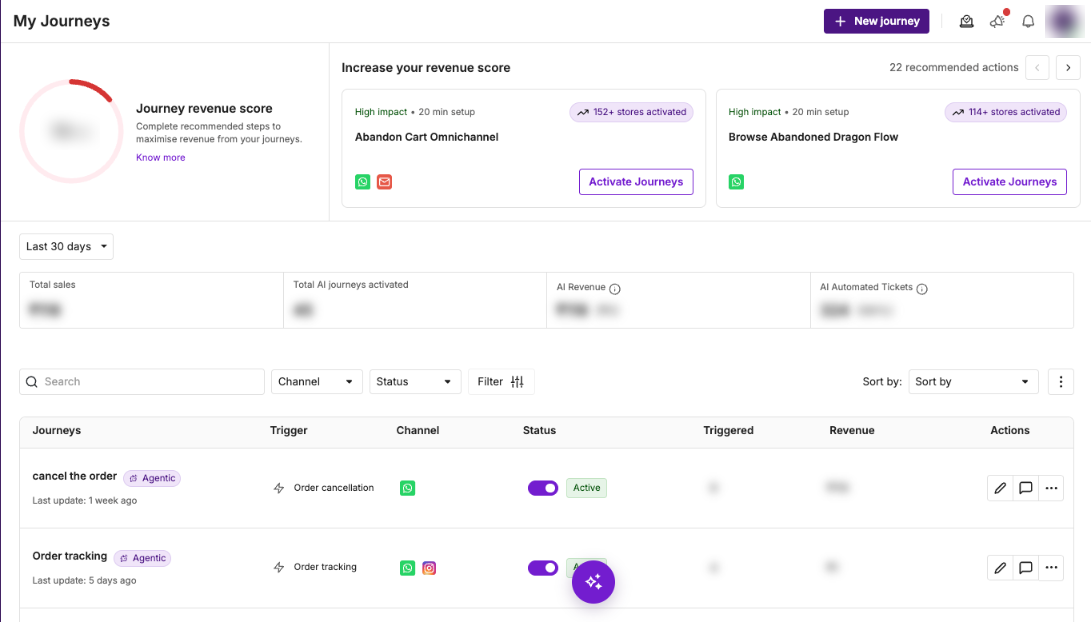Click the Agentic tag on cancel the order
Image resolution: width=1091 pixels, height=622 pixels.
[152, 478]
